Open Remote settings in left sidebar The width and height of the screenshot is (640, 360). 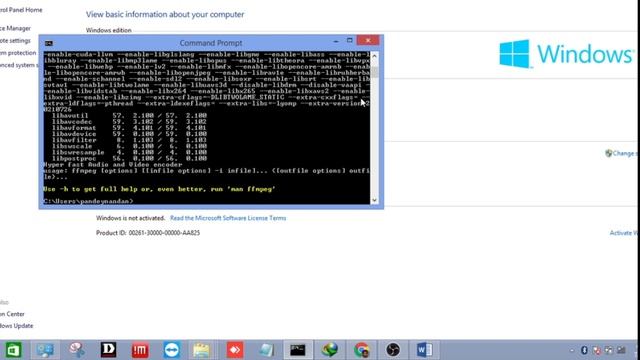(15, 40)
